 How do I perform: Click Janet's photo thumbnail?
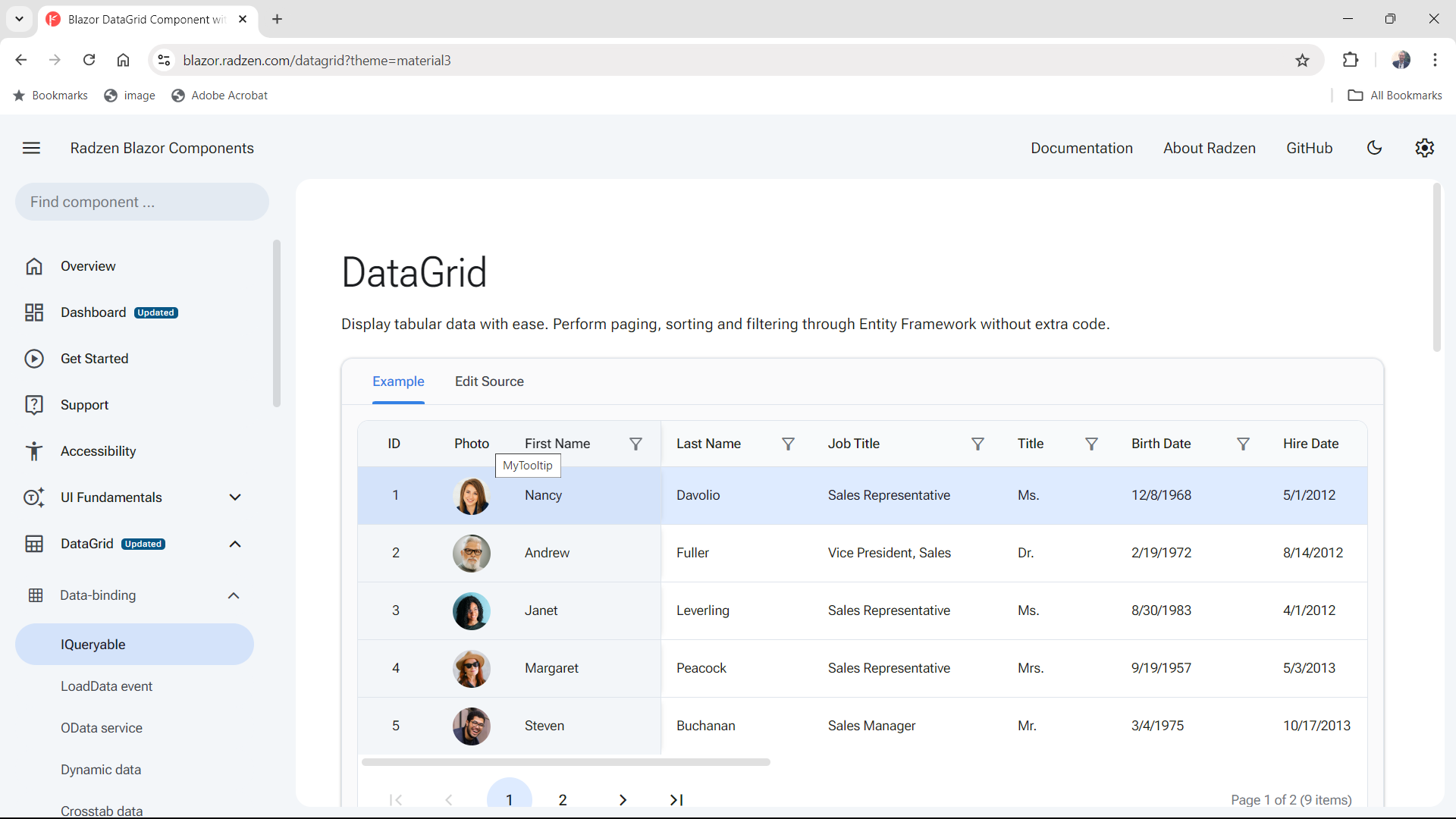[x=471, y=611]
